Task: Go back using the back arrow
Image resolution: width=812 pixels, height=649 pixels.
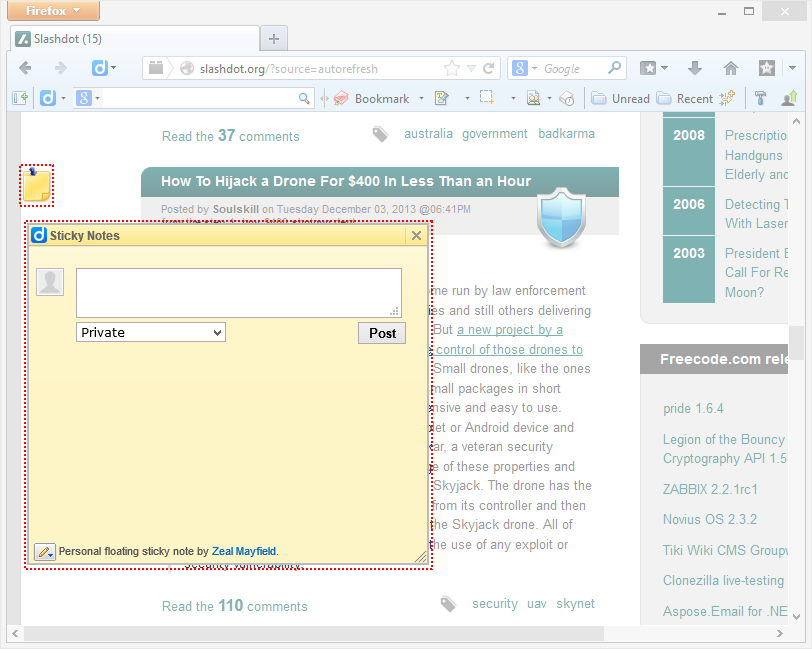Action: point(25,68)
